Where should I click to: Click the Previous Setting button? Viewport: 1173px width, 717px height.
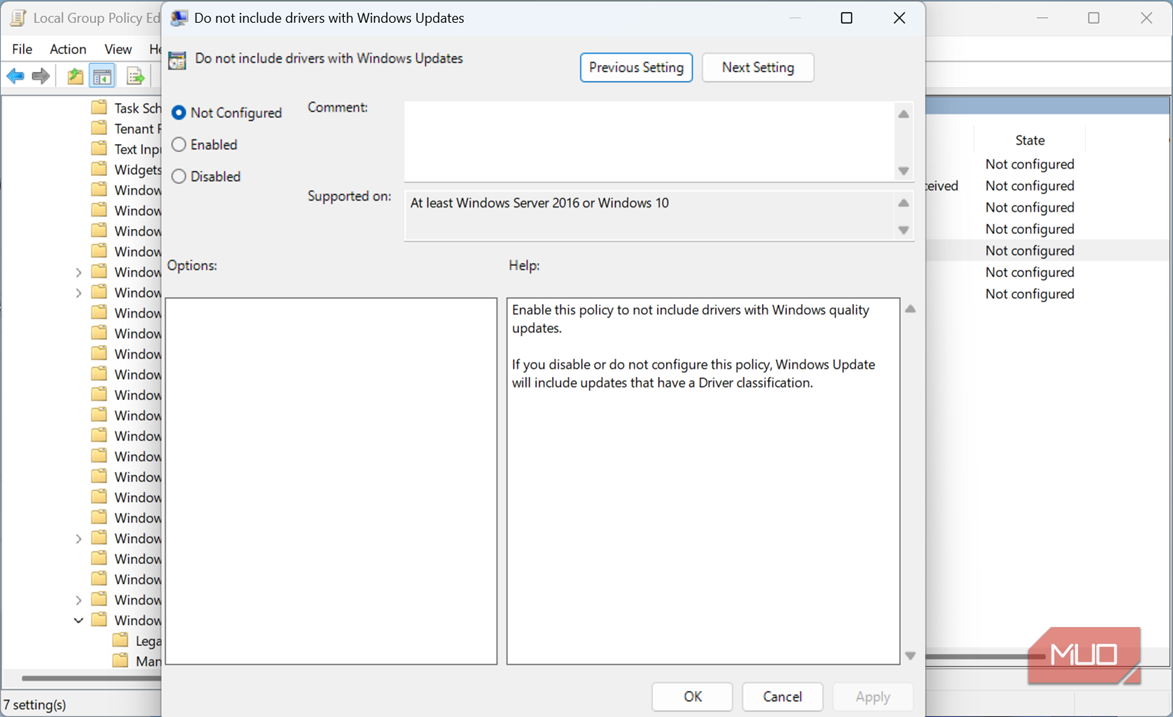[637, 67]
